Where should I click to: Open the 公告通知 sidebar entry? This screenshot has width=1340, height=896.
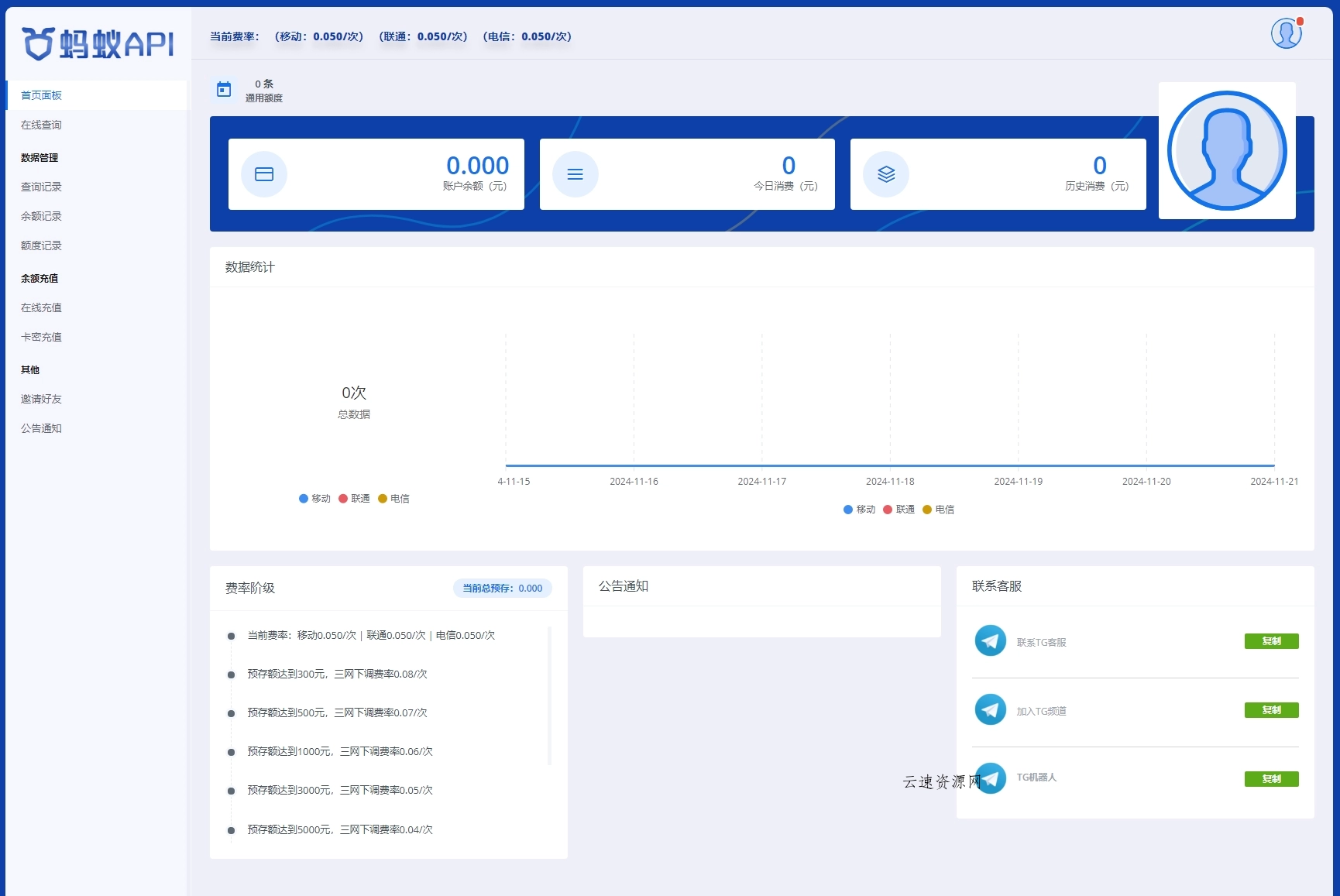coord(41,427)
